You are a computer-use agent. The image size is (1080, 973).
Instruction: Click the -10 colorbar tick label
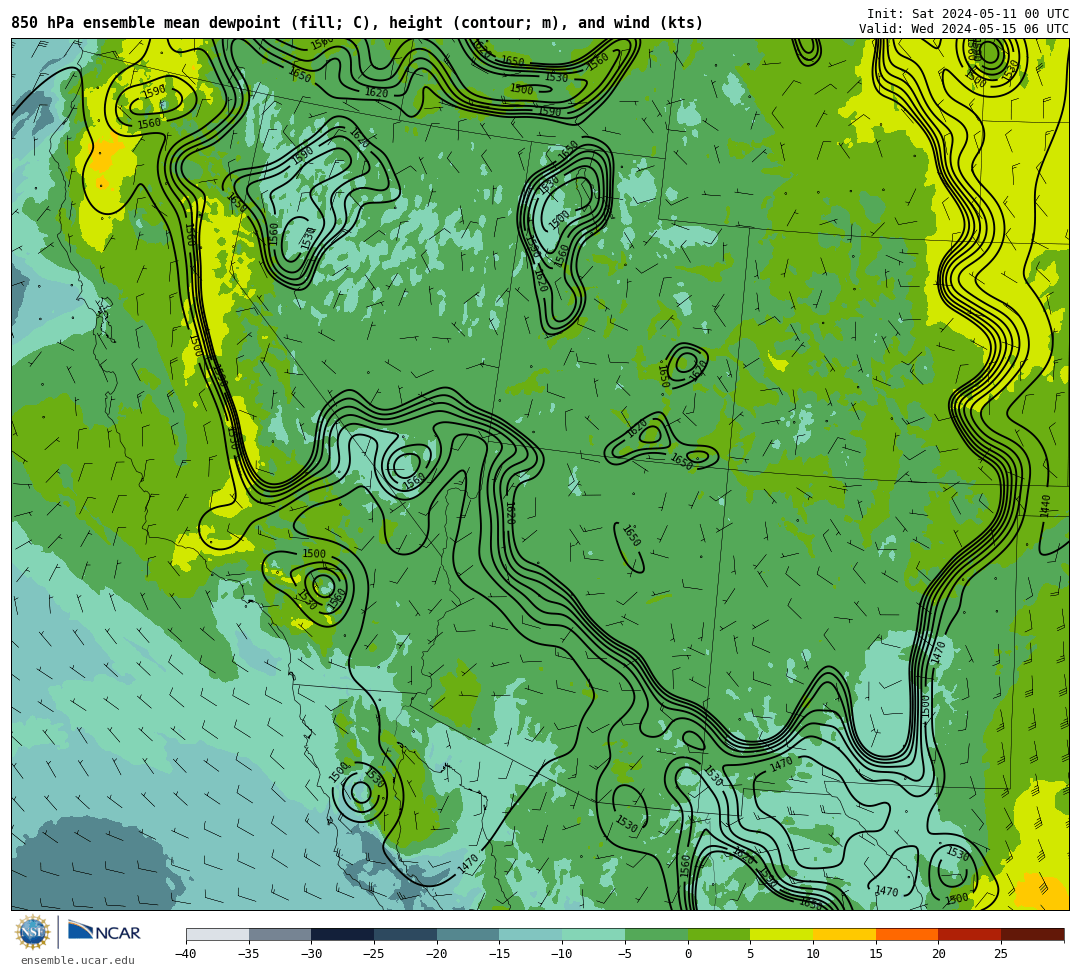pos(562,954)
